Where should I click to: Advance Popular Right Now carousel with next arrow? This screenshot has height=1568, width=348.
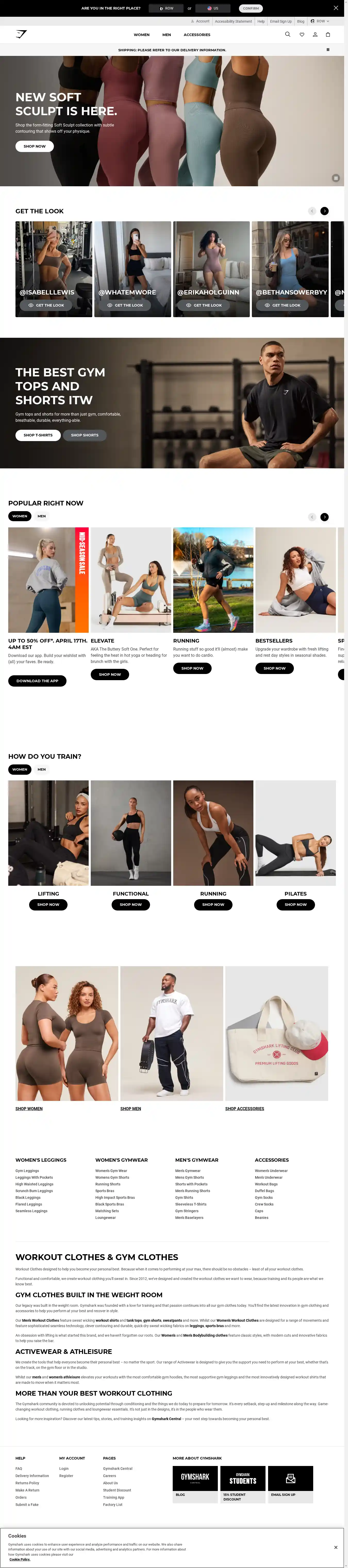coord(324,517)
